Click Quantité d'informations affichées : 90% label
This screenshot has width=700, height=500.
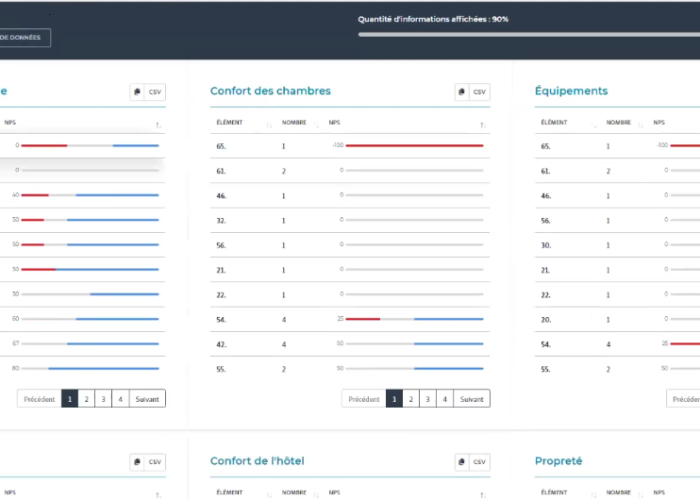[433, 19]
